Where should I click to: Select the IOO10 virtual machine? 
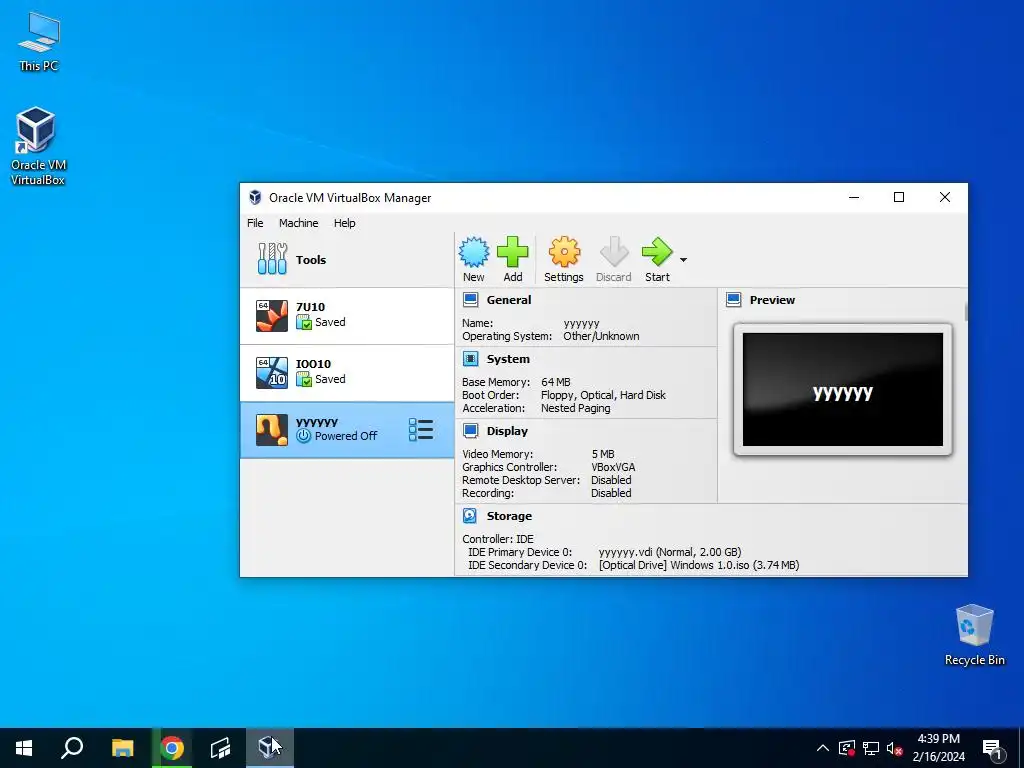(x=347, y=372)
